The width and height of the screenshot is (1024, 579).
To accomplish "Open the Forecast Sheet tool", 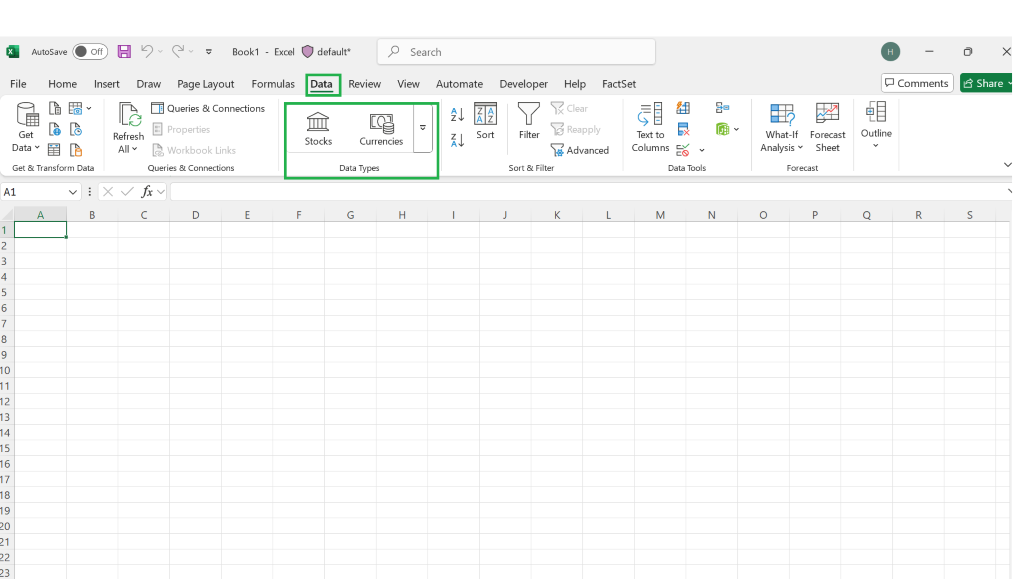I will [x=827, y=128].
